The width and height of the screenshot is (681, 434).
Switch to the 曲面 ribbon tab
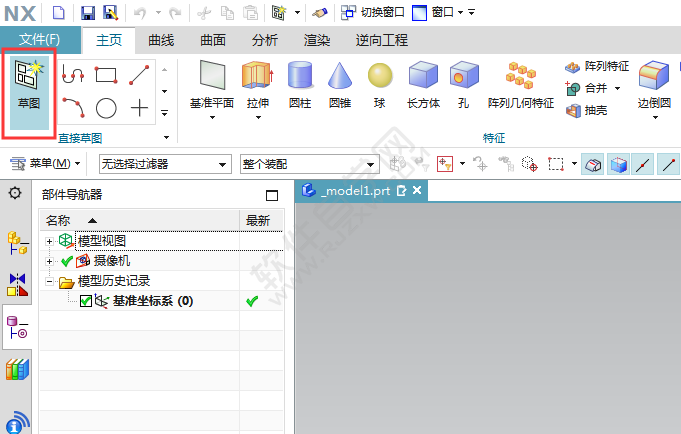[x=213, y=40]
